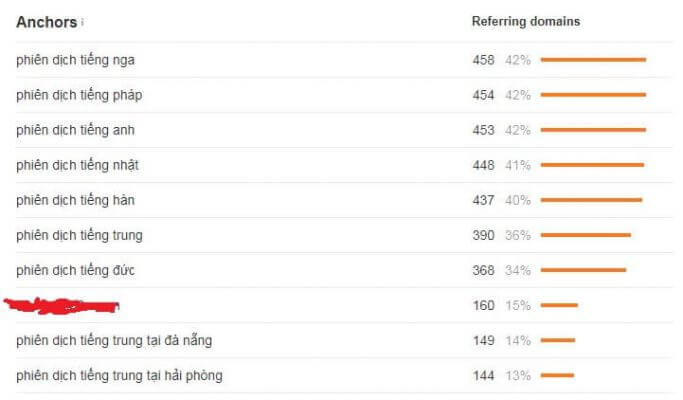Select anchor "phiên dịch tiếng hàn"
The height and width of the screenshot is (400, 683).
(75, 200)
